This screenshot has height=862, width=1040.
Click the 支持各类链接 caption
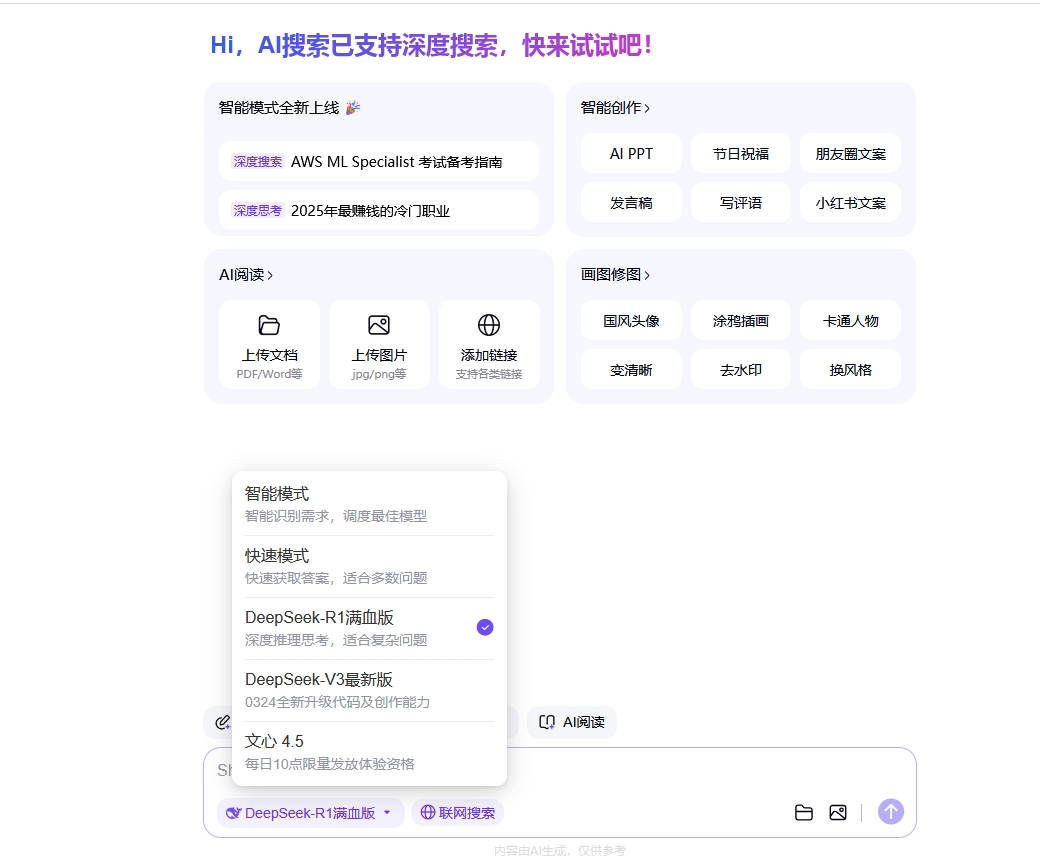pyautogui.click(x=489, y=374)
